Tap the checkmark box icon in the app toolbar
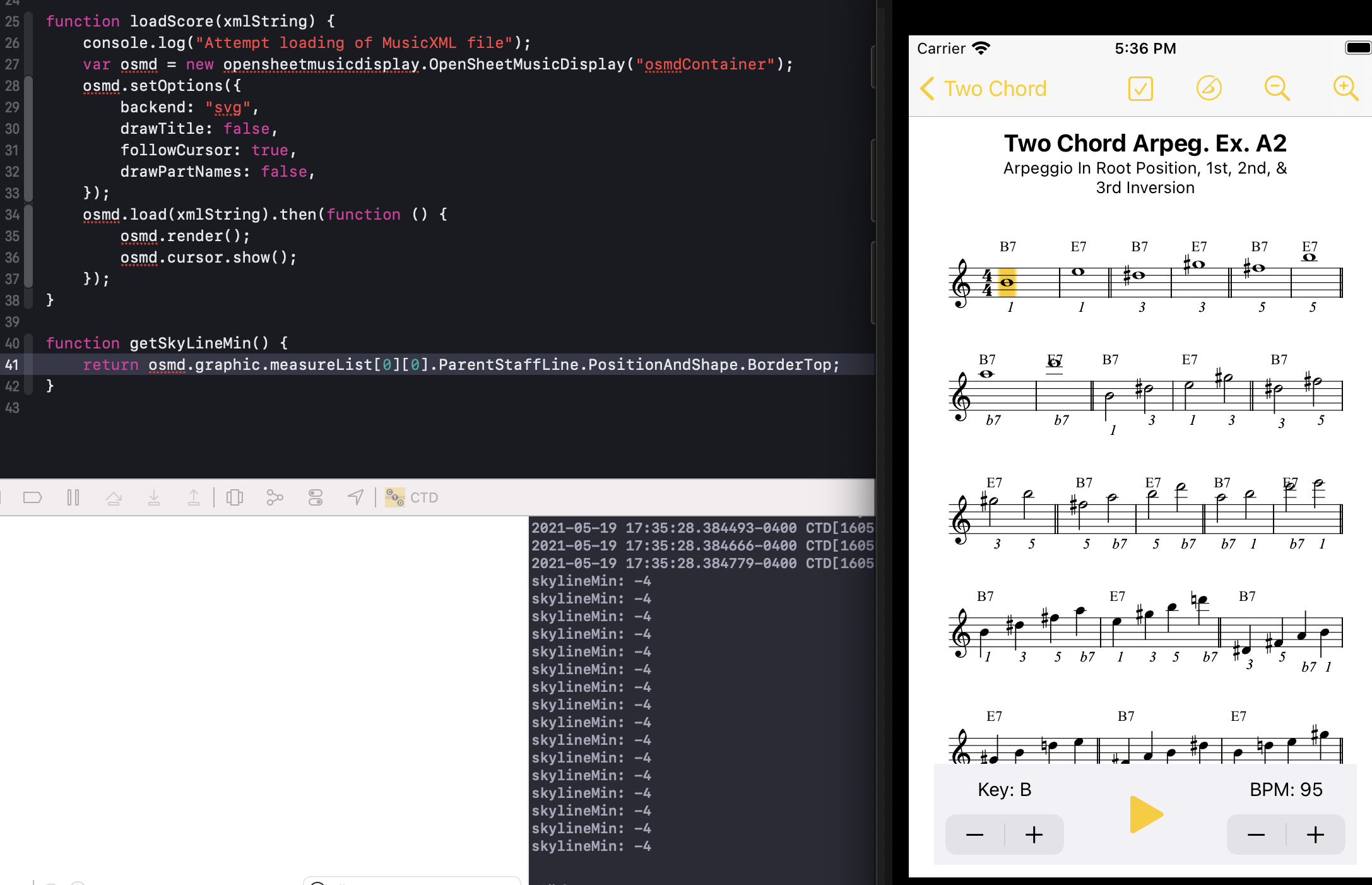The image size is (1372, 885). pyautogui.click(x=1140, y=88)
